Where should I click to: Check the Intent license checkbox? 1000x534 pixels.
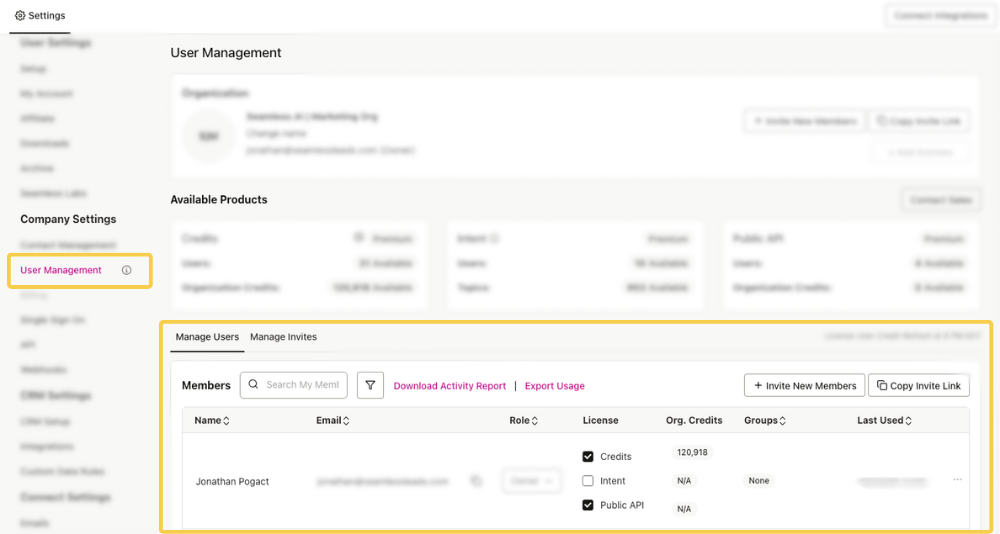coord(588,481)
